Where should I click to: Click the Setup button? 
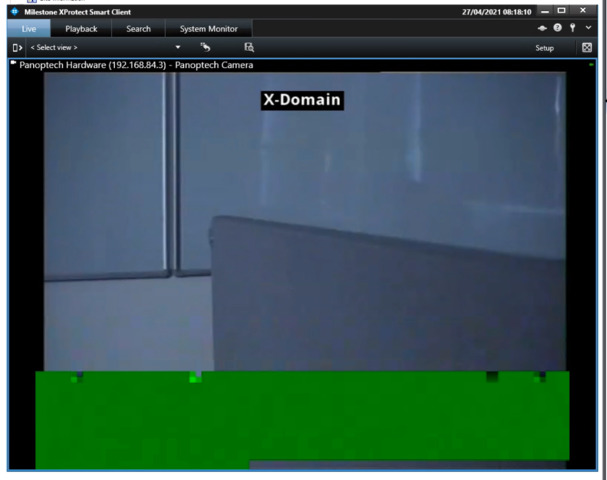(544, 47)
